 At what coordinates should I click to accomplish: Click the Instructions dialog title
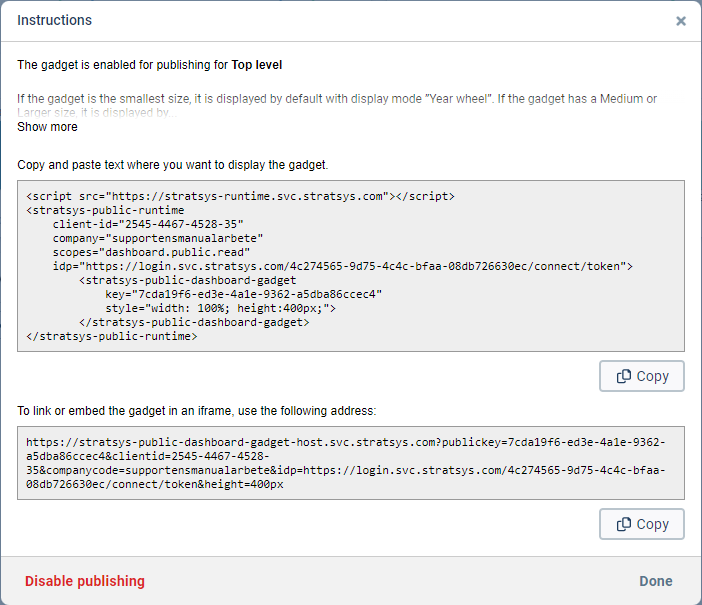coord(54,20)
